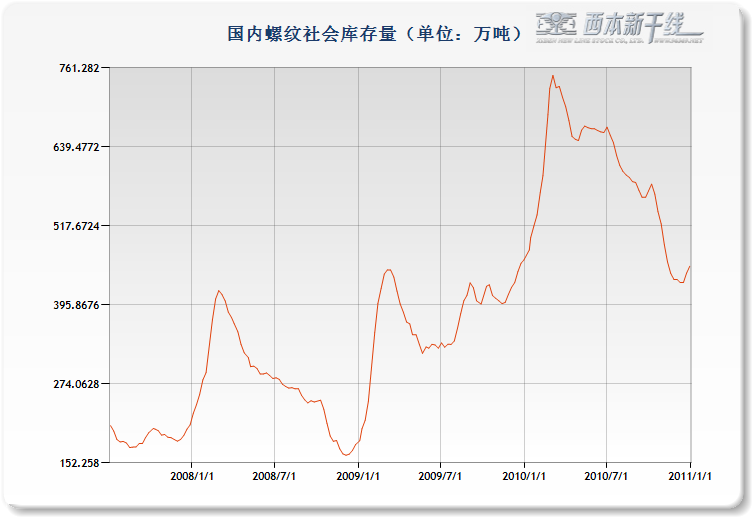
Task: Select the 2010/7/1 date label
Action: click(607, 477)
